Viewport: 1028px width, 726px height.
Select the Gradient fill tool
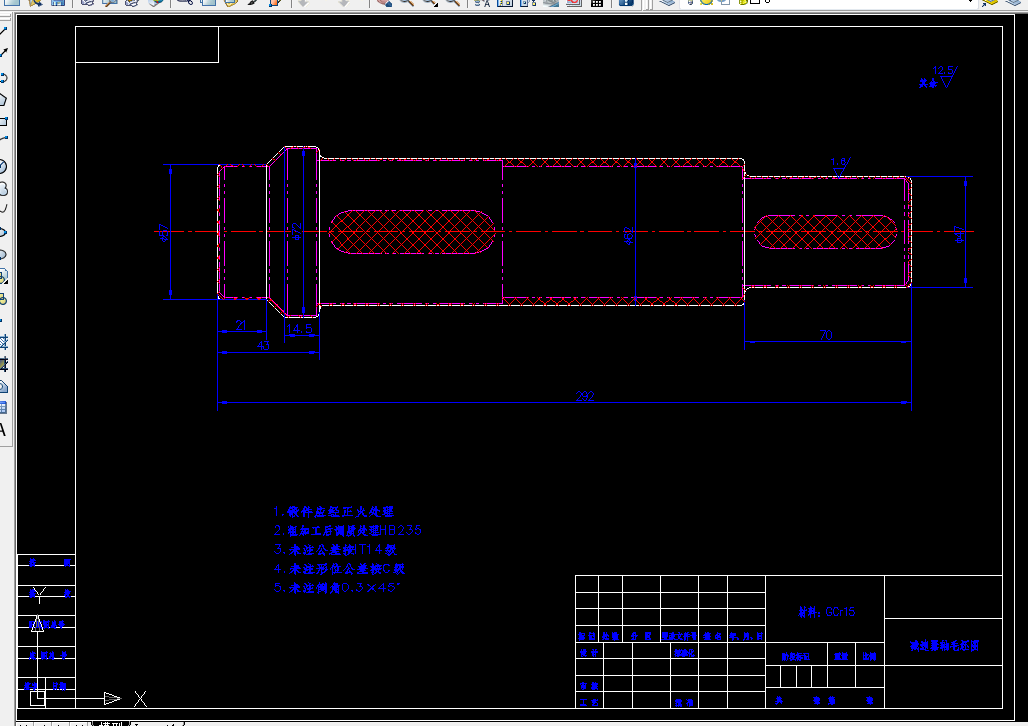pyautogui.click(x=3, y=364)
